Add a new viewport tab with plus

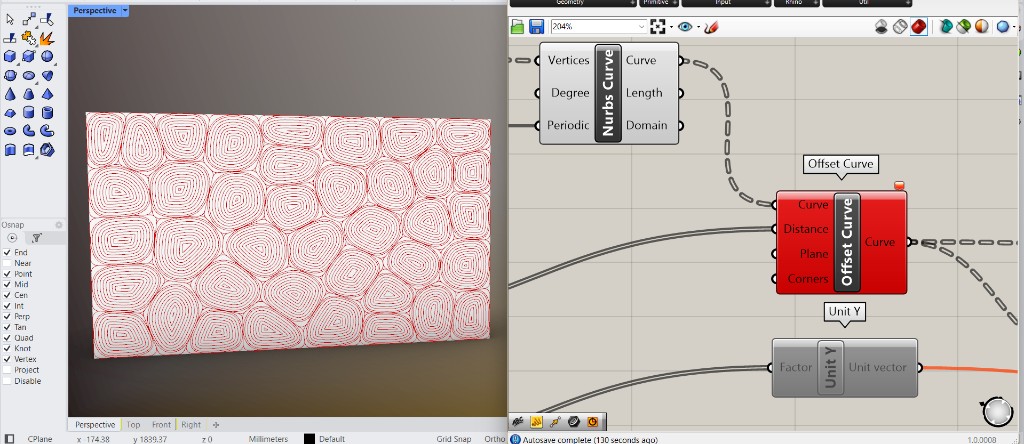(x=216, y=424)
